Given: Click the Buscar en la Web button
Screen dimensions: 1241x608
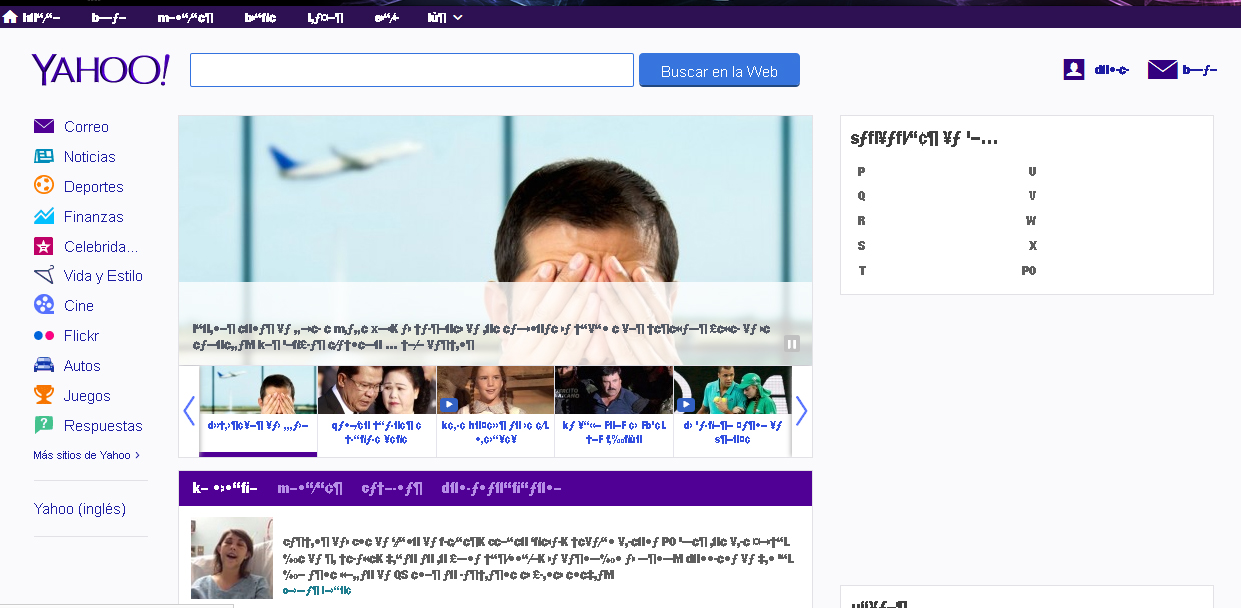Looking at the screenshot, I should click(x=719, y=71).
